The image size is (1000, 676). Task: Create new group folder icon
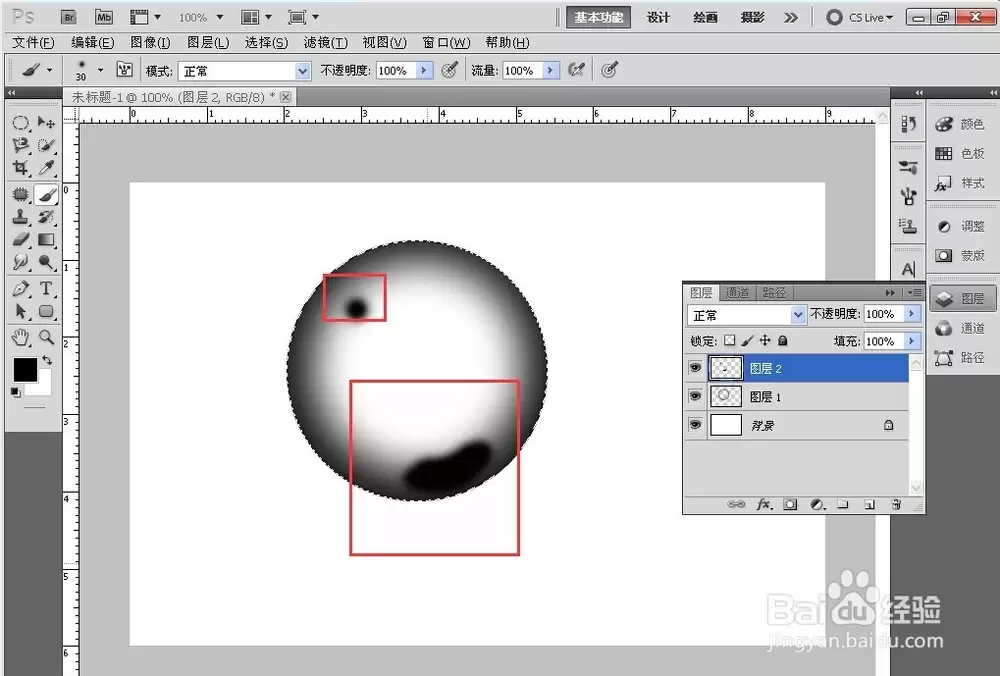coord(842,504)
